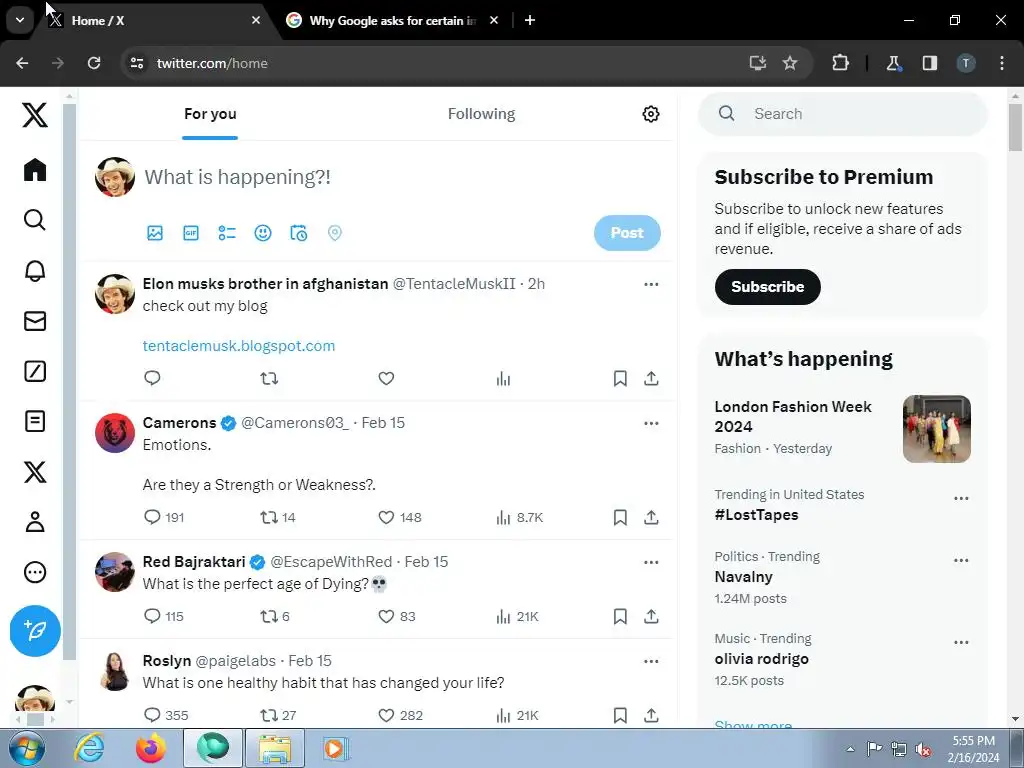Add GIF icon in composer
The image size is (1024, 768).
pos(191,233)
